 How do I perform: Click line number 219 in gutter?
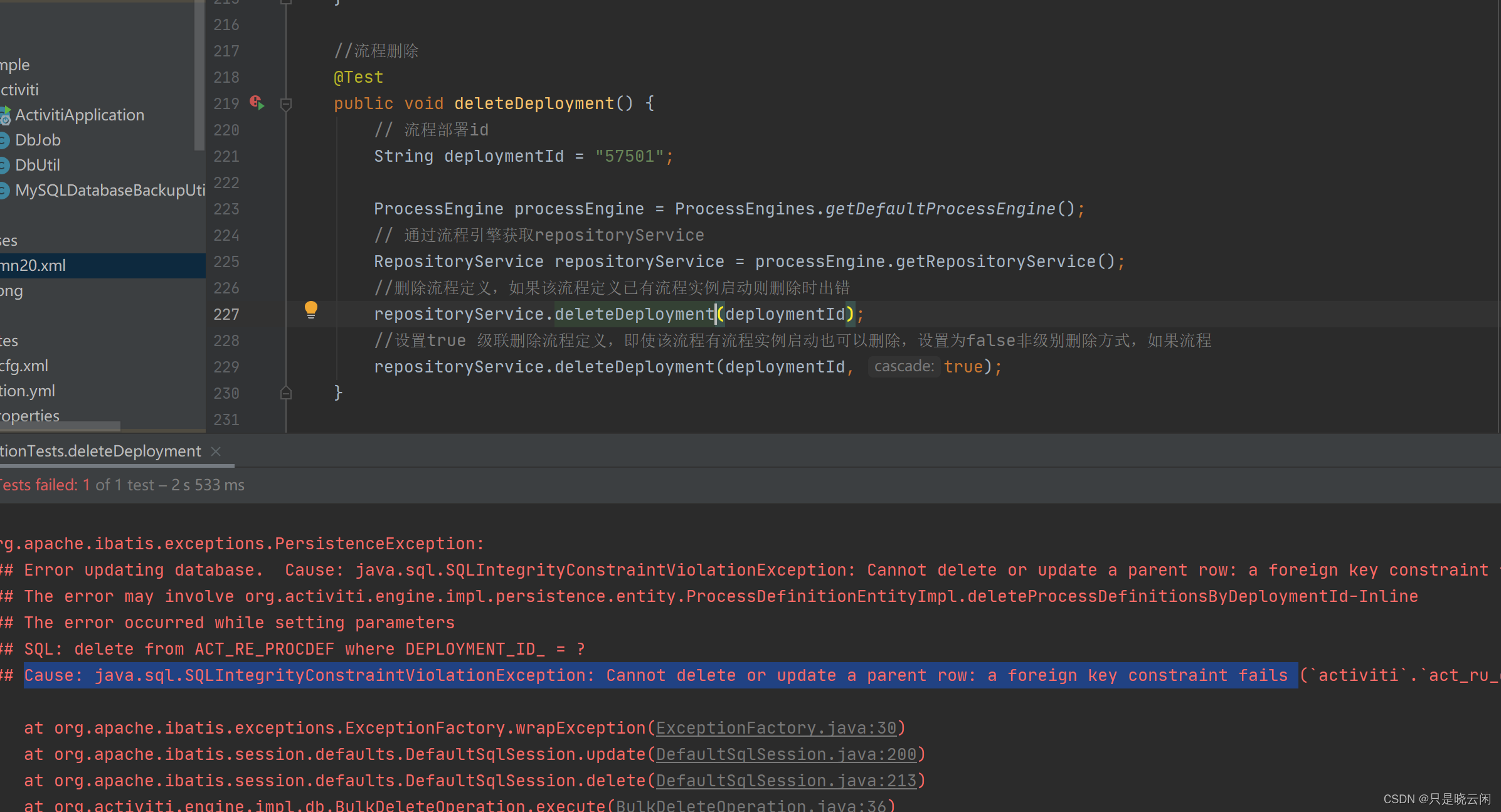coord(226,103)
